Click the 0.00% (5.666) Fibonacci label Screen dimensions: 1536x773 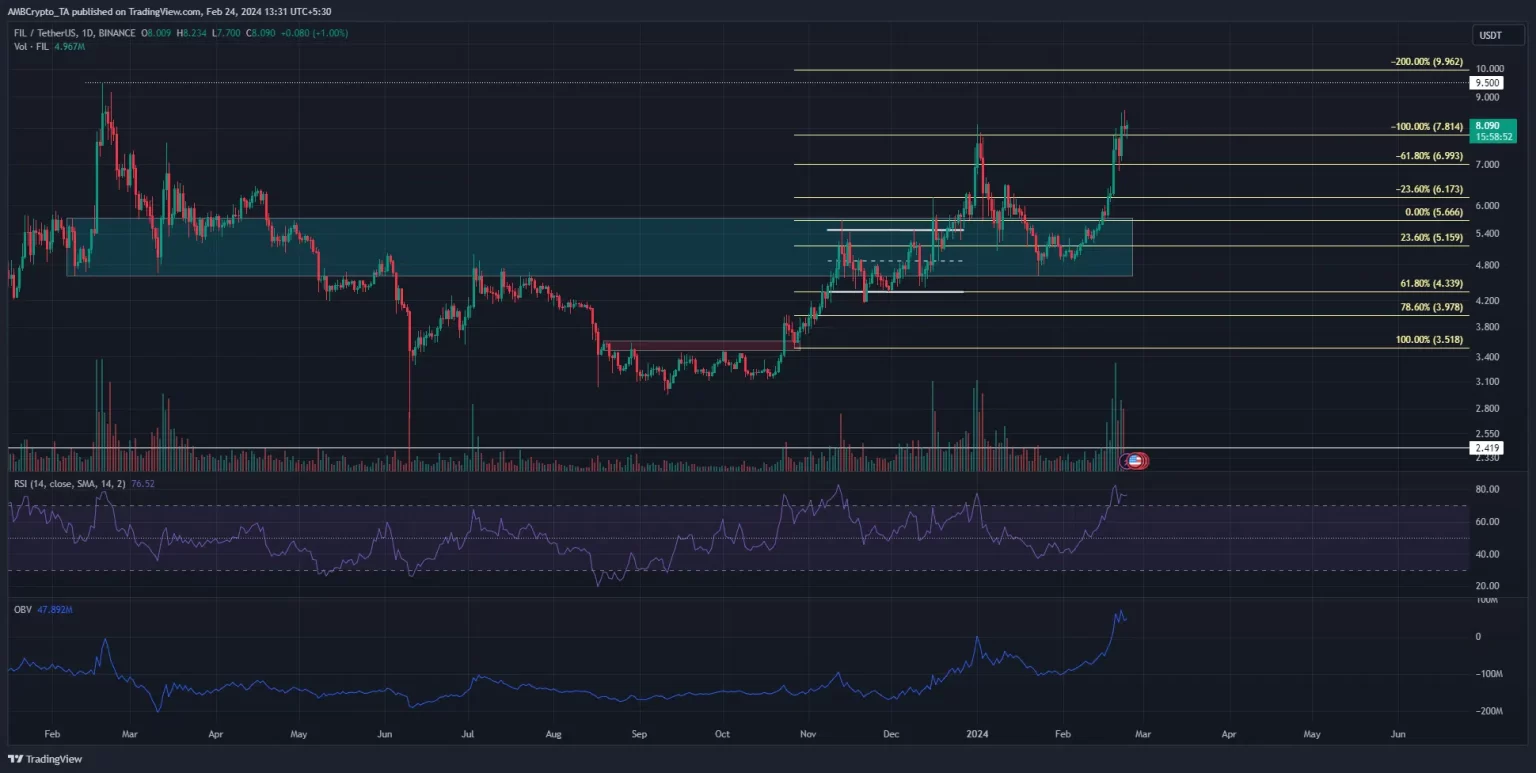coord(1430,212)
